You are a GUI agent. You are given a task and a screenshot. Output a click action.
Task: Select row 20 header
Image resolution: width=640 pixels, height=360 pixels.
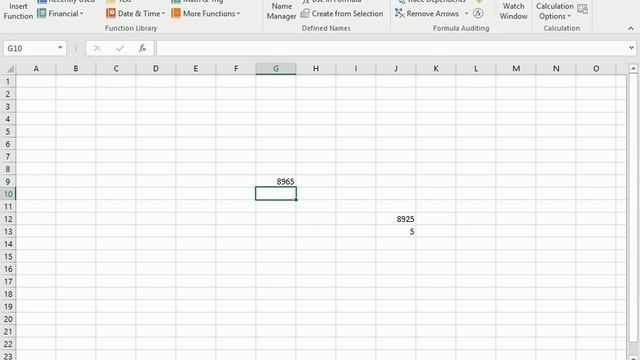coord(8,319)
